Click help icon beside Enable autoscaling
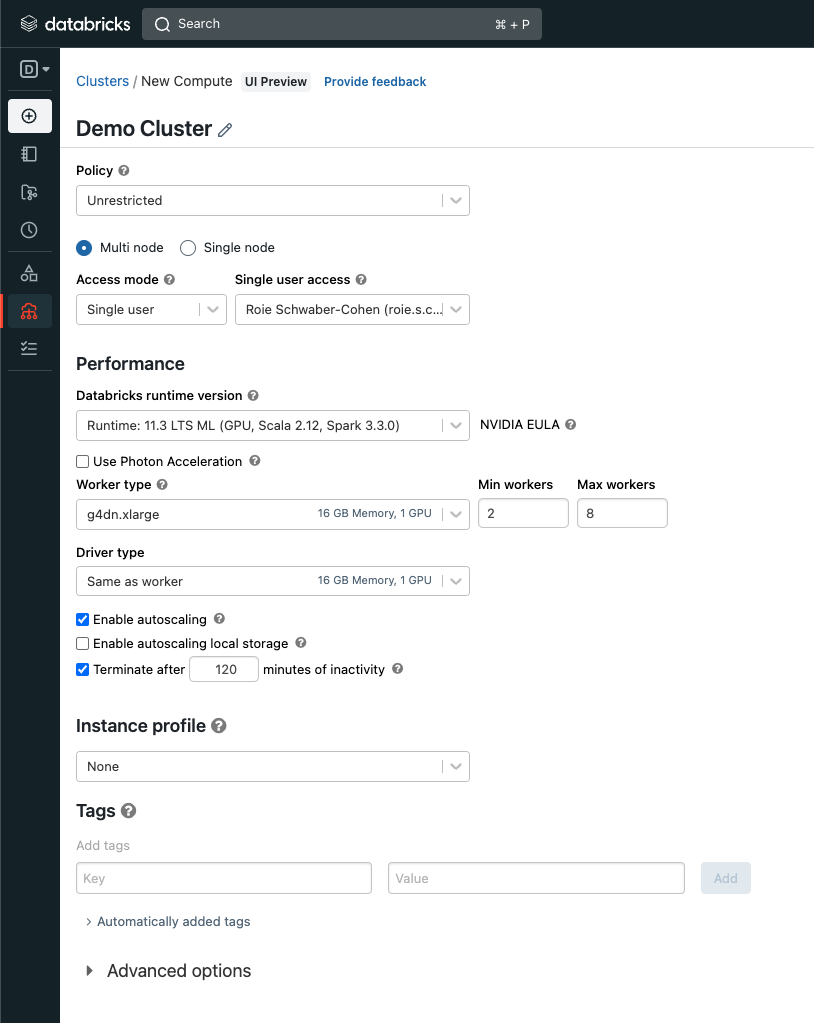 [219, 618]
